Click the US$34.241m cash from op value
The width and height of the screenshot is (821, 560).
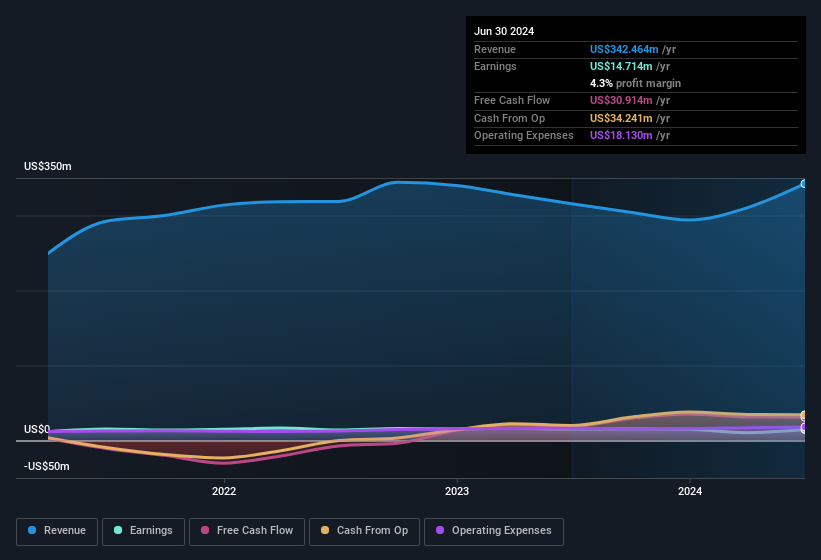point(621,118)
